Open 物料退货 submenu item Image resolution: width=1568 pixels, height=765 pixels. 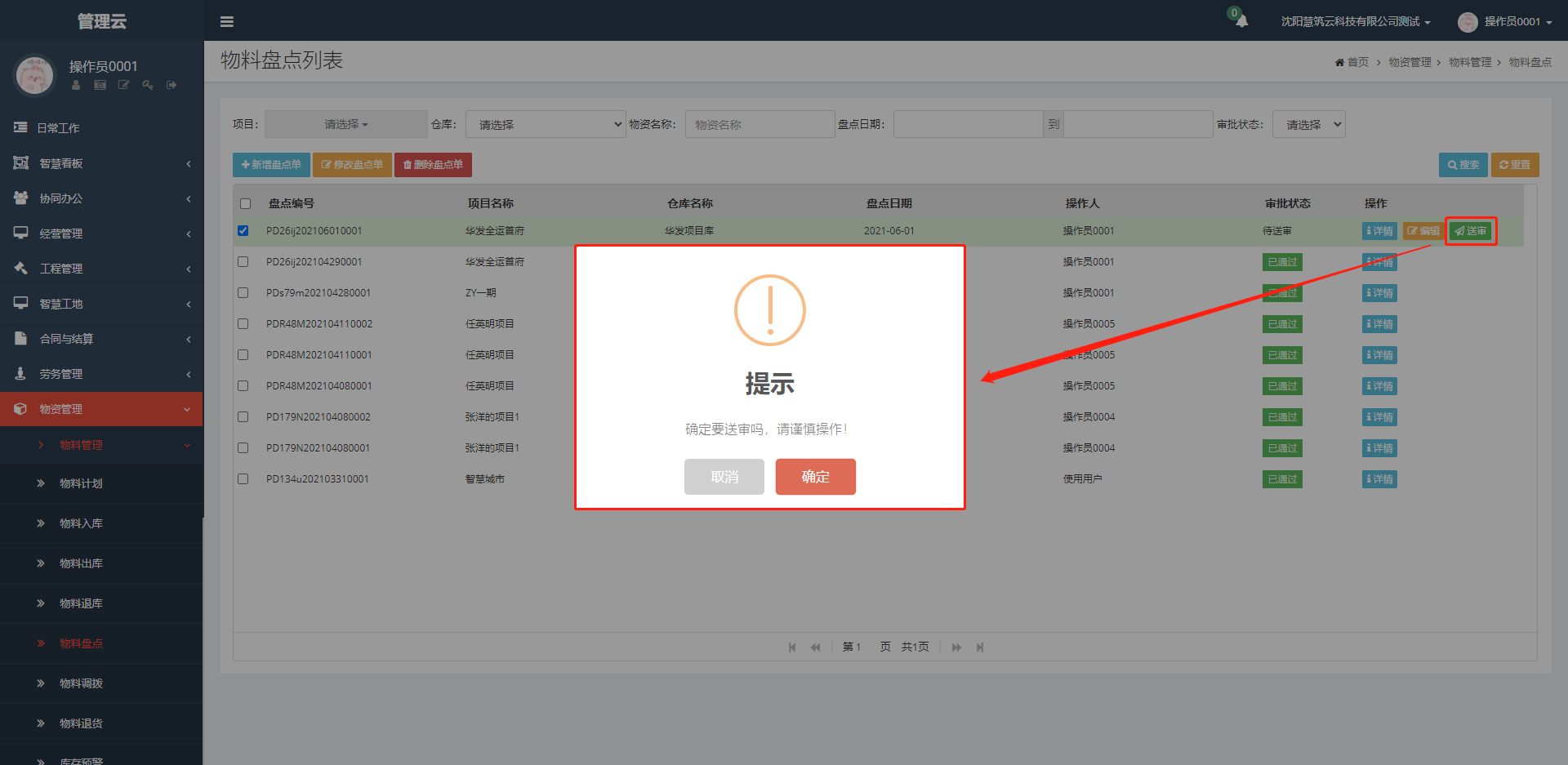coord(101,723)
